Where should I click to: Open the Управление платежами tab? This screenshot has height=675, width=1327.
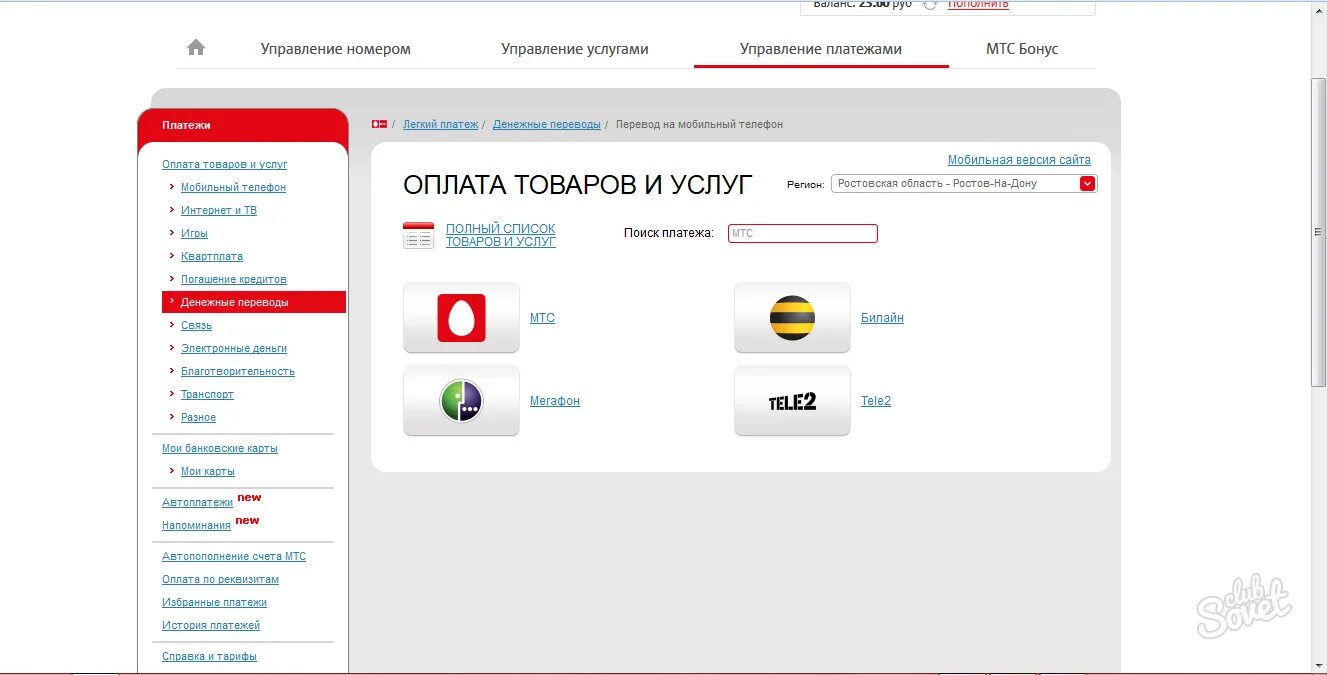pyautogui.click(x=821, y=49)
